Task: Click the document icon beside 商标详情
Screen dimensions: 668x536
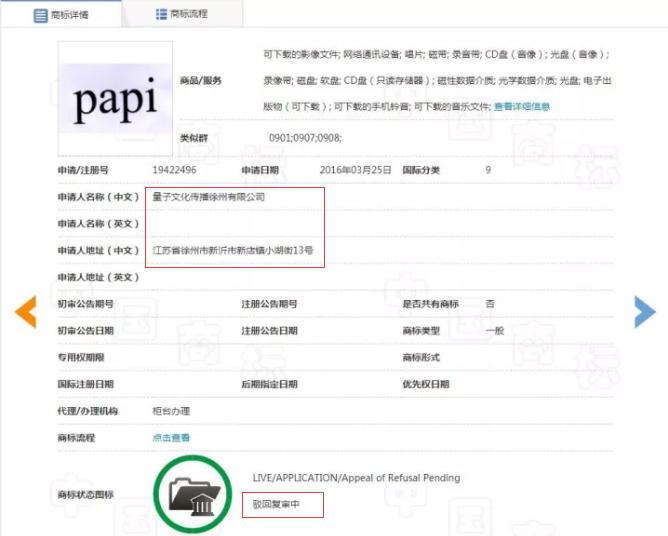Action: tap(41, 15)
